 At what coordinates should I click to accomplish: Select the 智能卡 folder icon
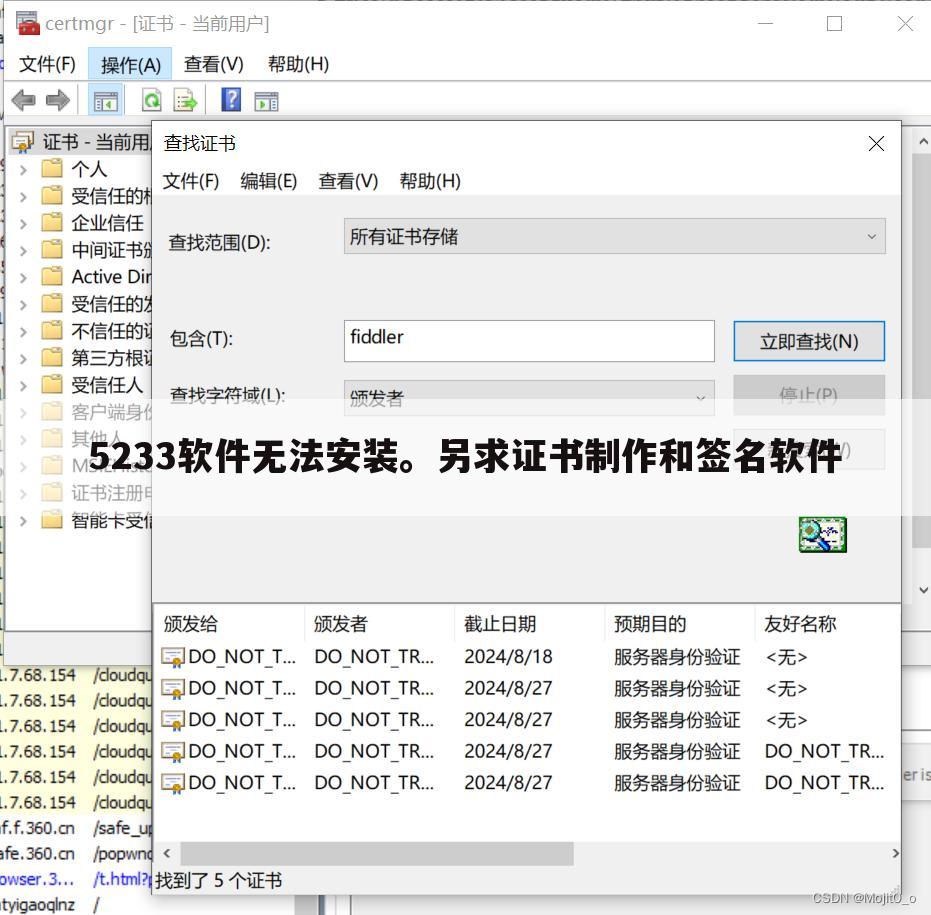(52, 520)
